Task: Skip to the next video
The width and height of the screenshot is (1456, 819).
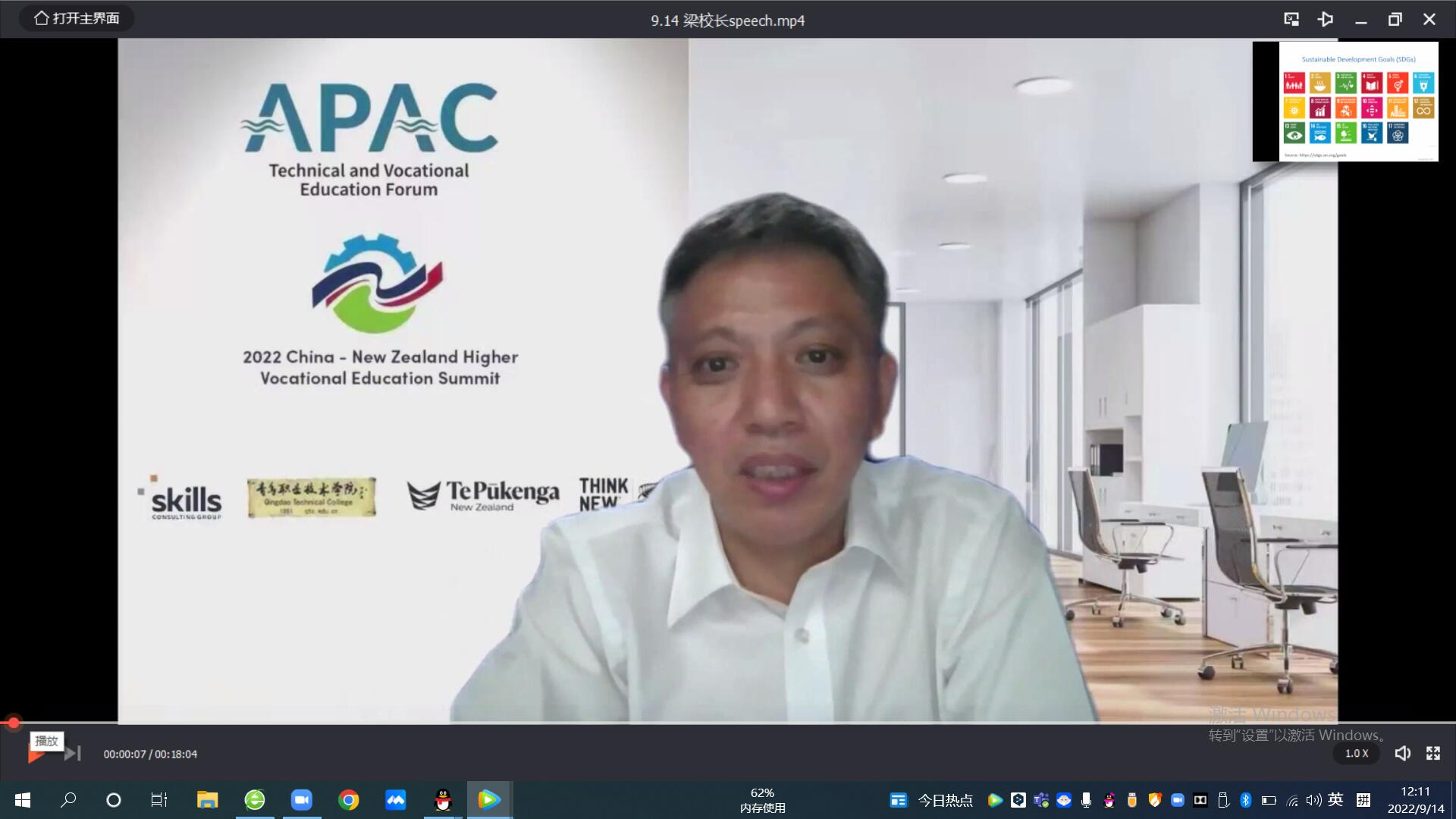Action: (x=73, y=754)
